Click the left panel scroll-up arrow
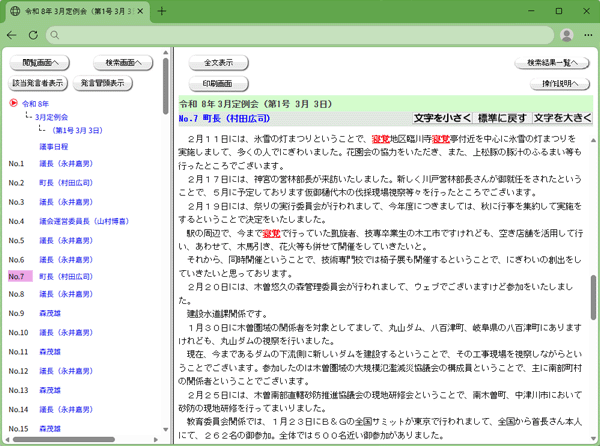The image size is (600, 446). click(x=165, y=52)
